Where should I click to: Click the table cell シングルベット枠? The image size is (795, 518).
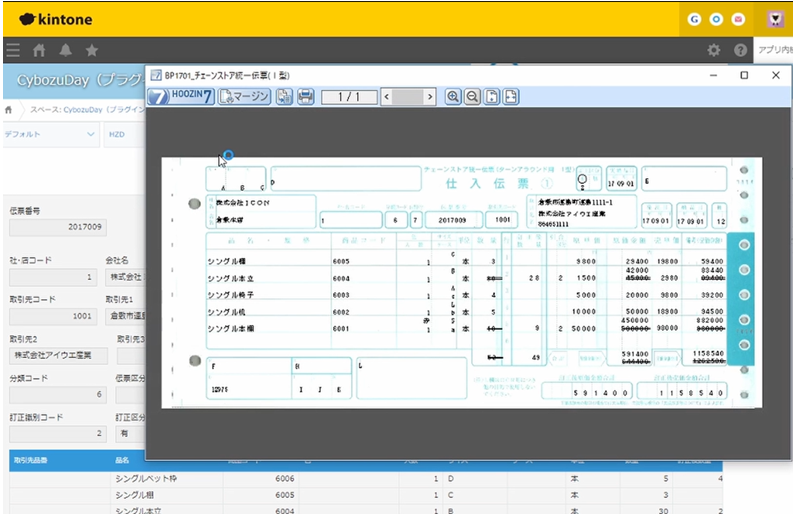(x=166, y=479)
